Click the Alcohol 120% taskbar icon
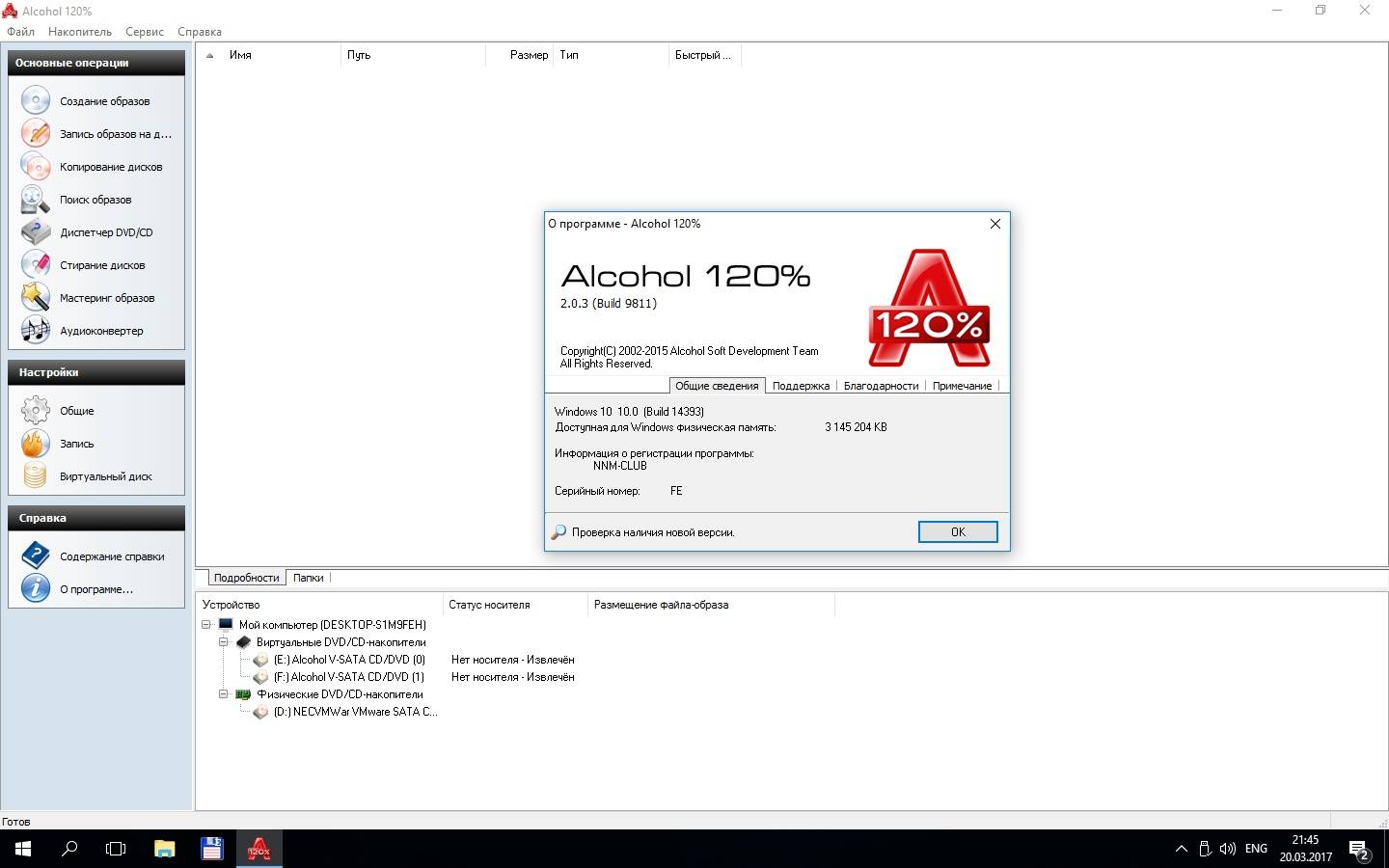The image size is (1389, 868). 259,849
